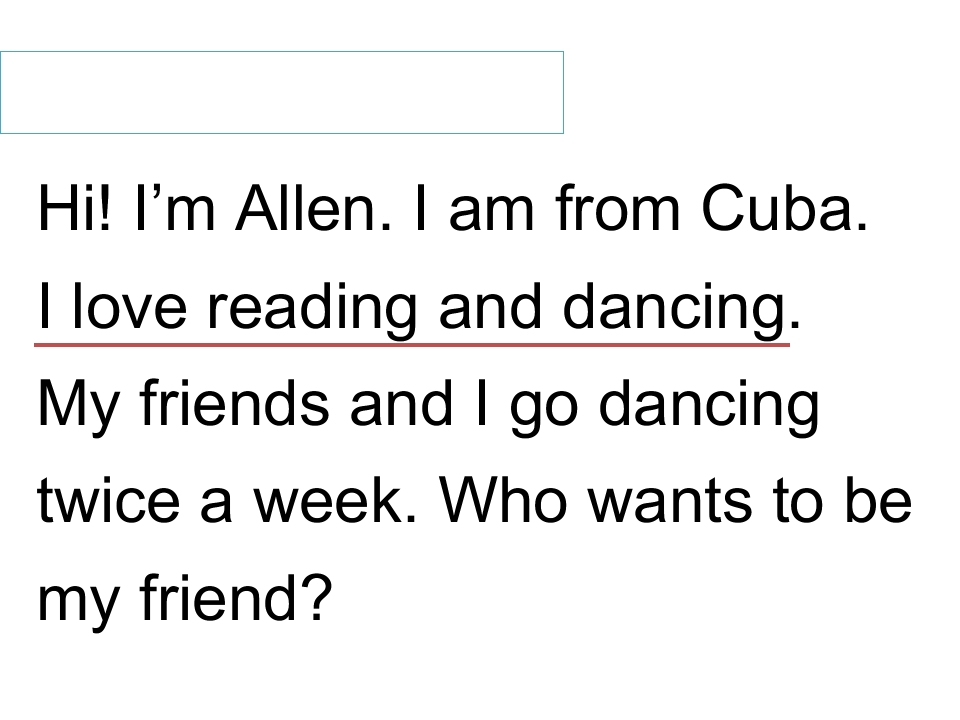This screenshot has height=720, width=960.
Task: Click the red underline beneath the second sentence
Action: click(412, 345)
